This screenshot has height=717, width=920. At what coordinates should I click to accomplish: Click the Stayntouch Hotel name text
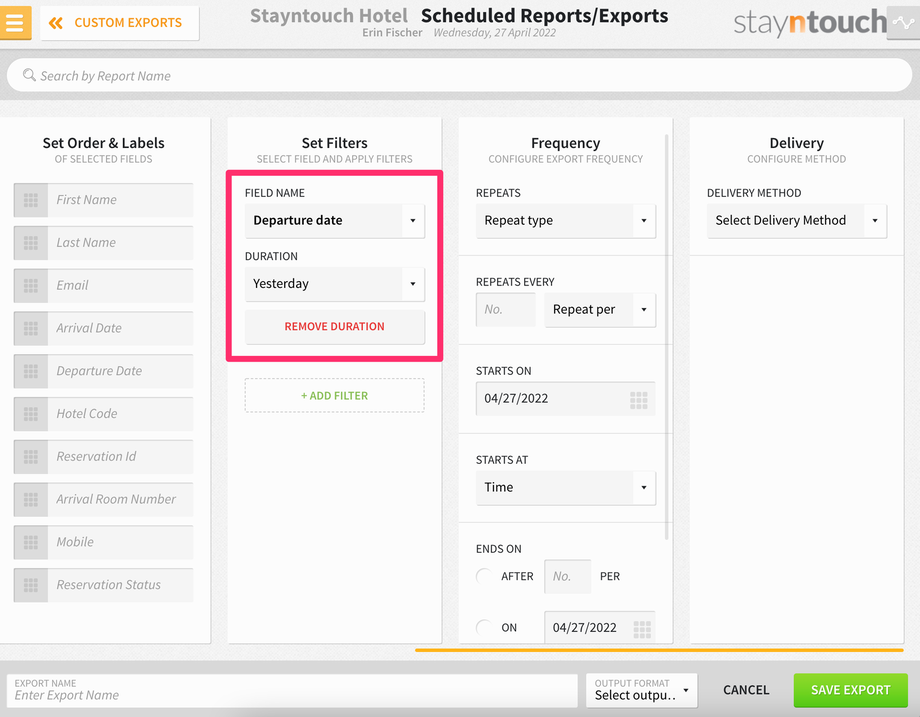tap(329, 16)
